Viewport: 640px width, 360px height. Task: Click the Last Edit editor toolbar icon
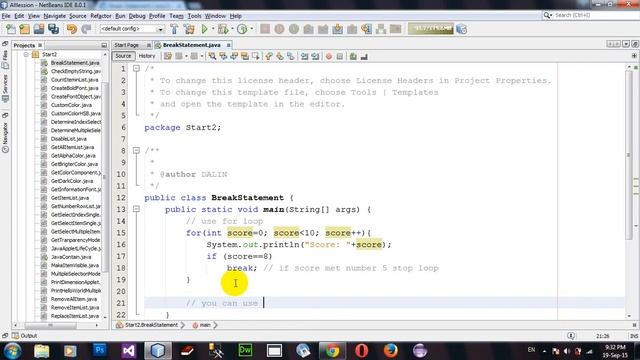[x=168, y=56]
